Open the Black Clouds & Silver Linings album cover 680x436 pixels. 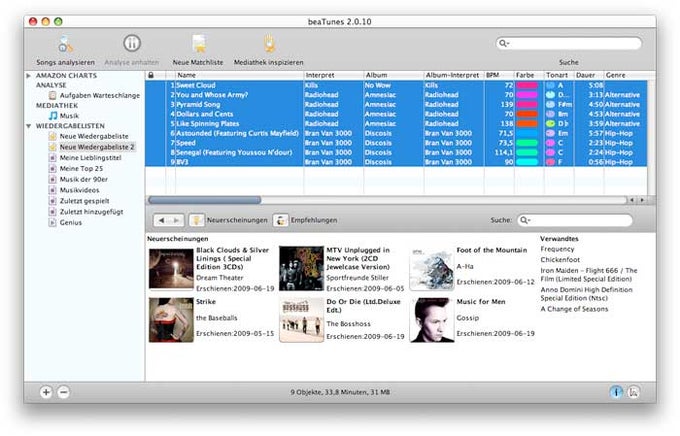point(171,269)
